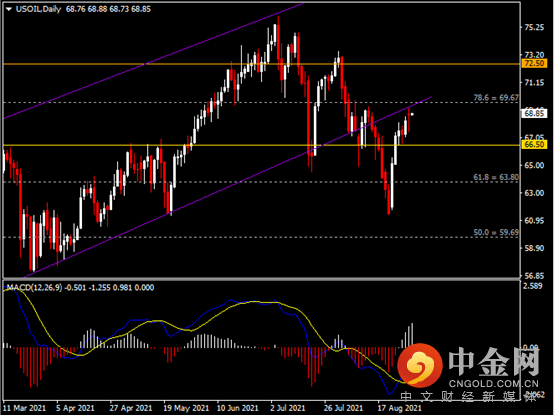Click the red cloud CNGOLD logo icon
The width and height of the screenshot is (554, 415).
coord(420,365)
